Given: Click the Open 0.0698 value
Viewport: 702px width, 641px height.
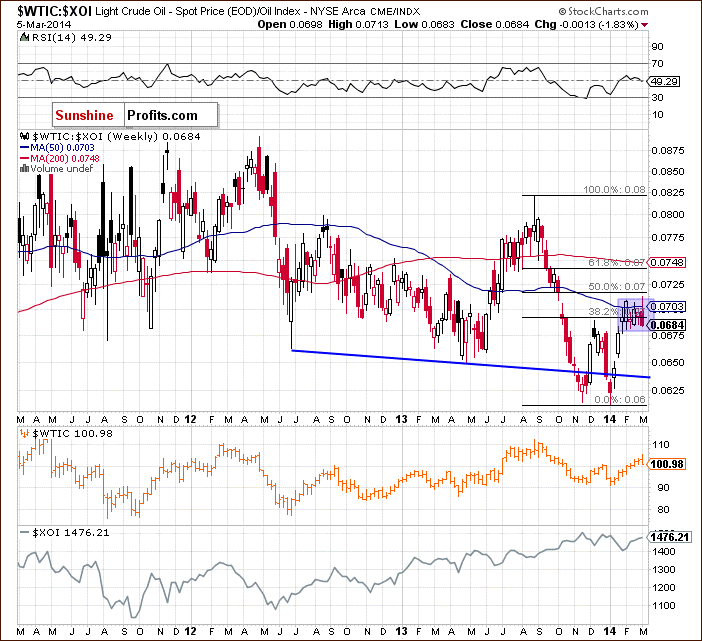Looking at the screenshot, I should pyautogui.click(x=290, y=25).
